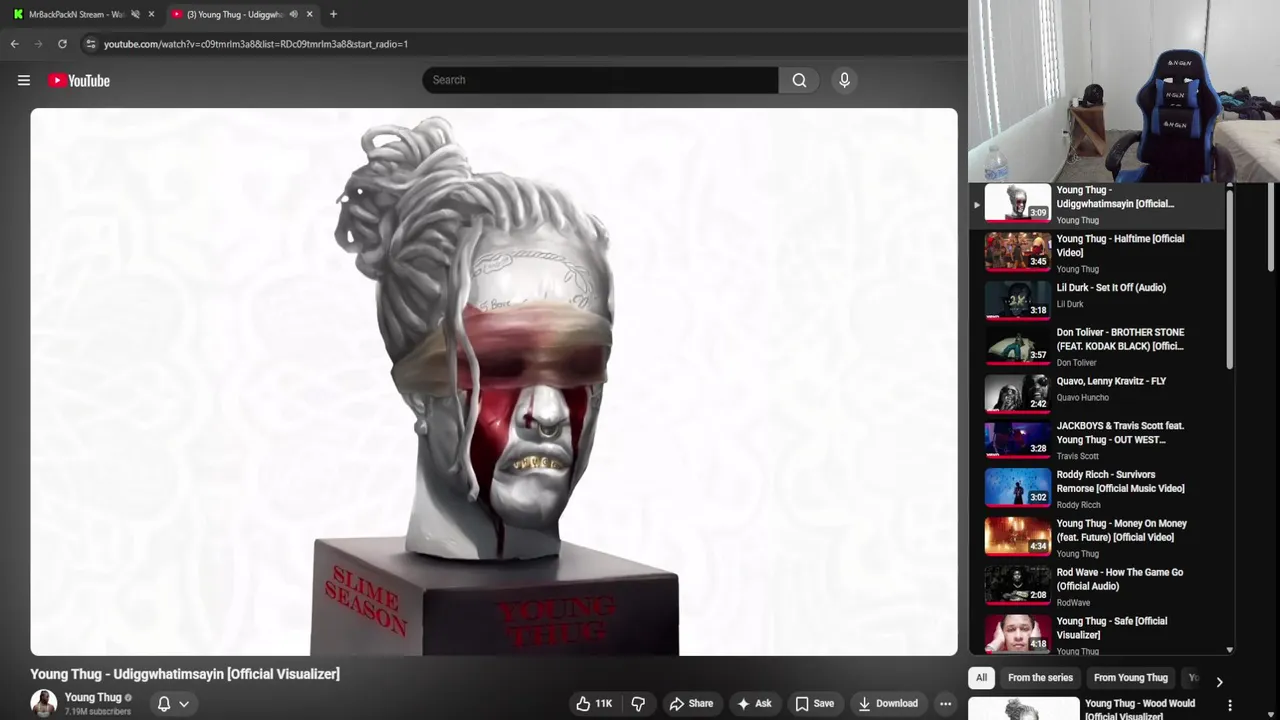
Task: Go back in browser history
Action: pos(15,44)
